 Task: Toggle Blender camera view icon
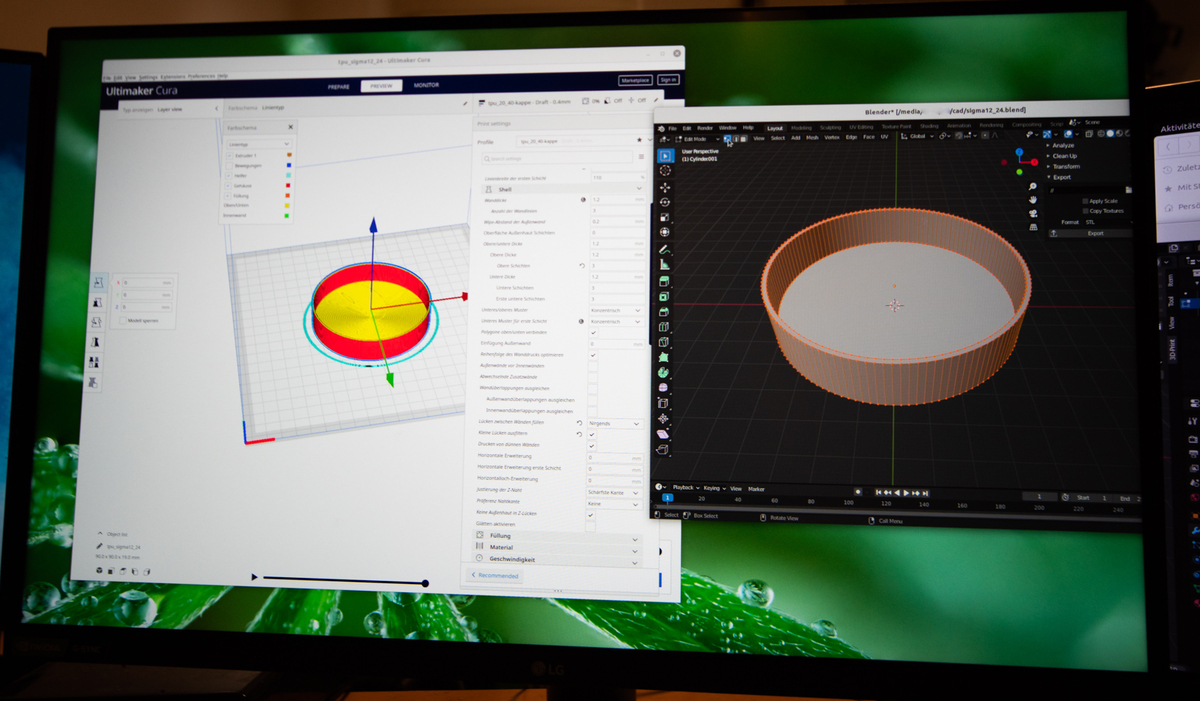coord(1033,213)
